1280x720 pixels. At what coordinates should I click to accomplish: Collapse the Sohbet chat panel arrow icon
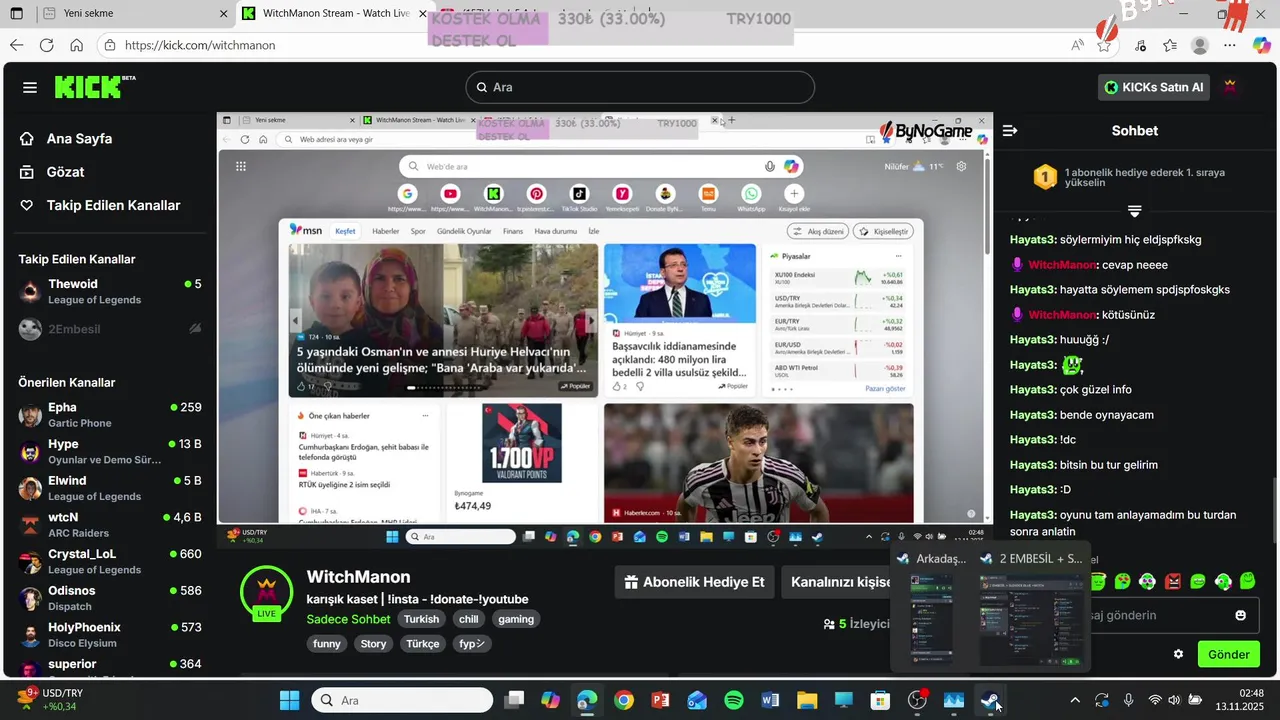point(1010,130)
